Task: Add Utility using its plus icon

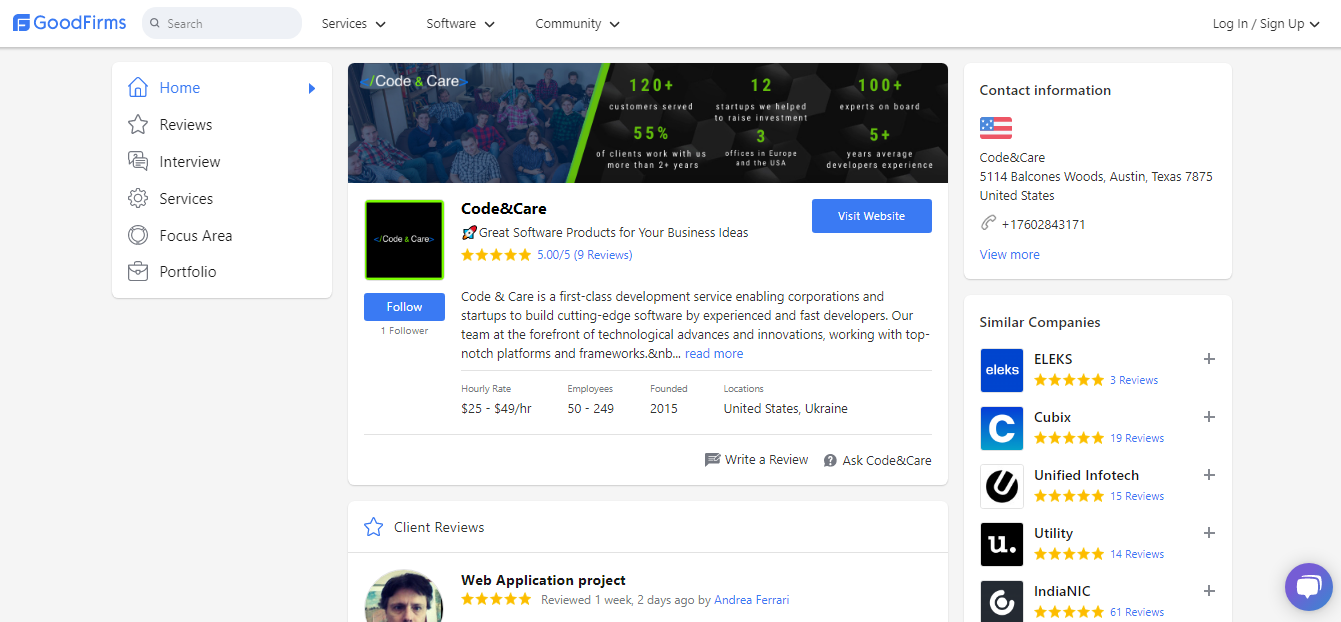Action: (1209, 533)
